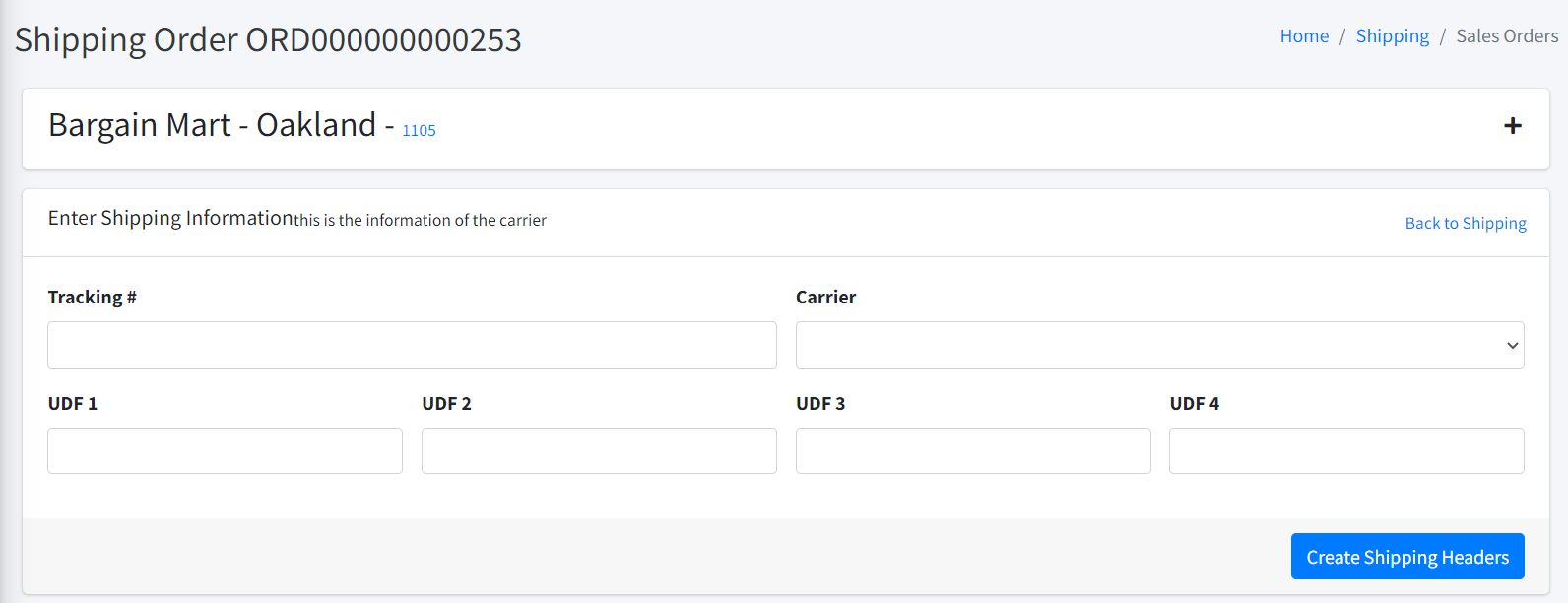The height and width of the screenshot is (603, 1568).
Task: Click the UDF 1 label
Action: click(73, 404)
